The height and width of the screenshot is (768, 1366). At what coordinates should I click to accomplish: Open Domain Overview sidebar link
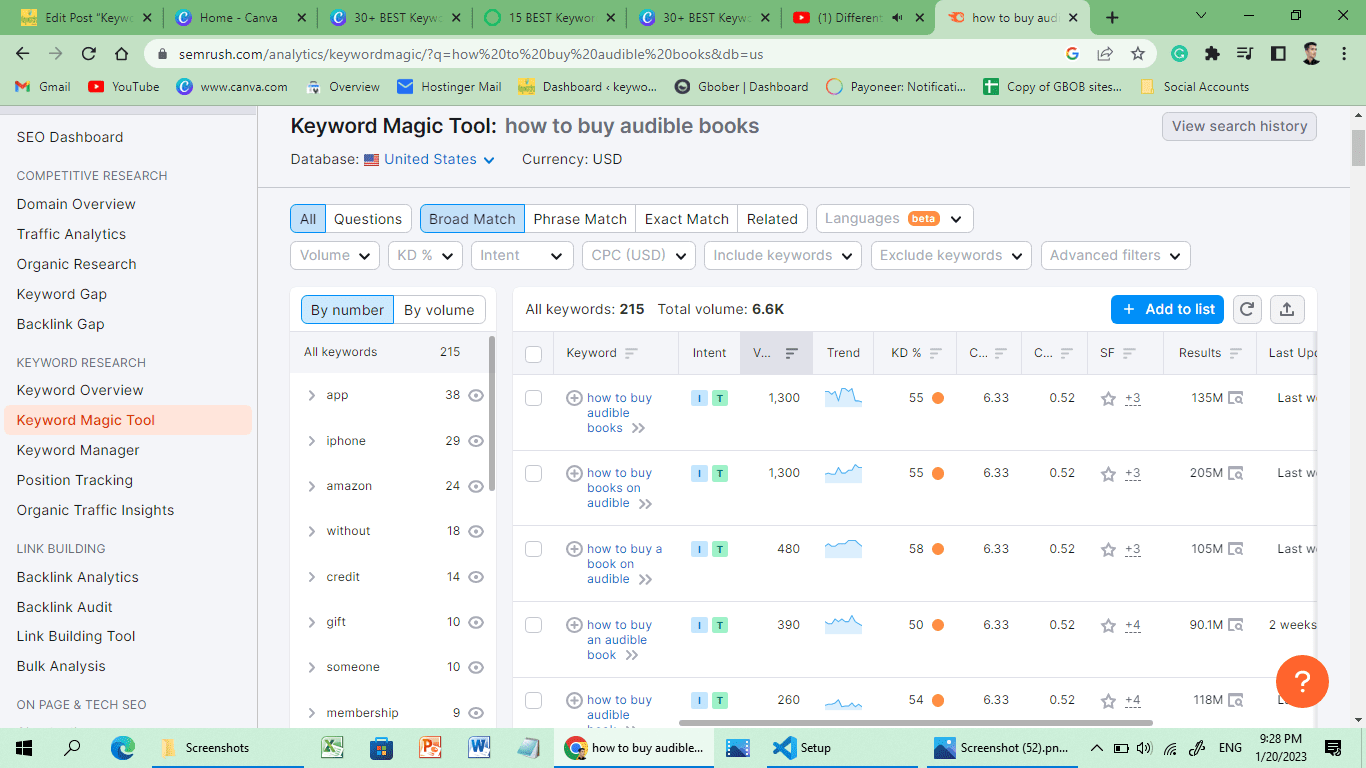[76, 204]
